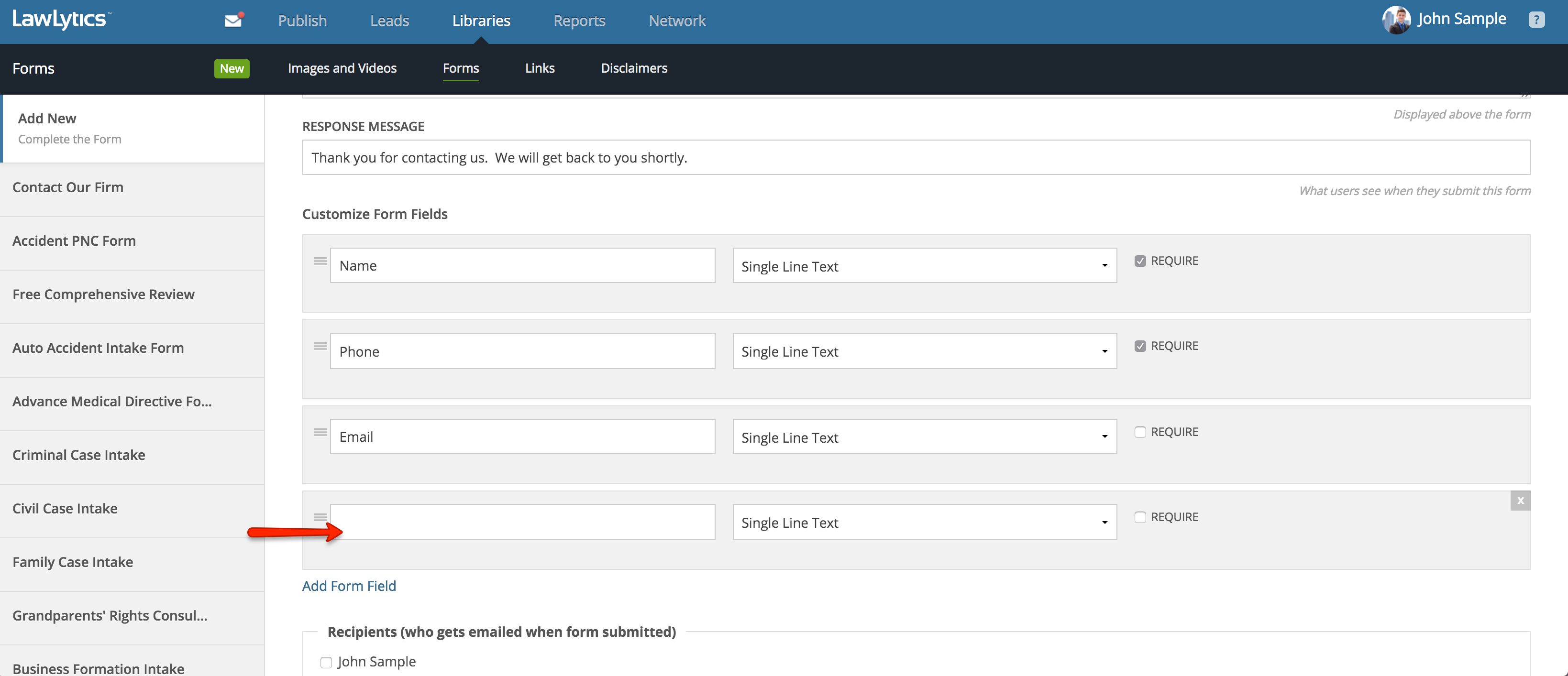Click the Phone label input field
Viewport: 1568px width, 676px height.
[522, 351]
